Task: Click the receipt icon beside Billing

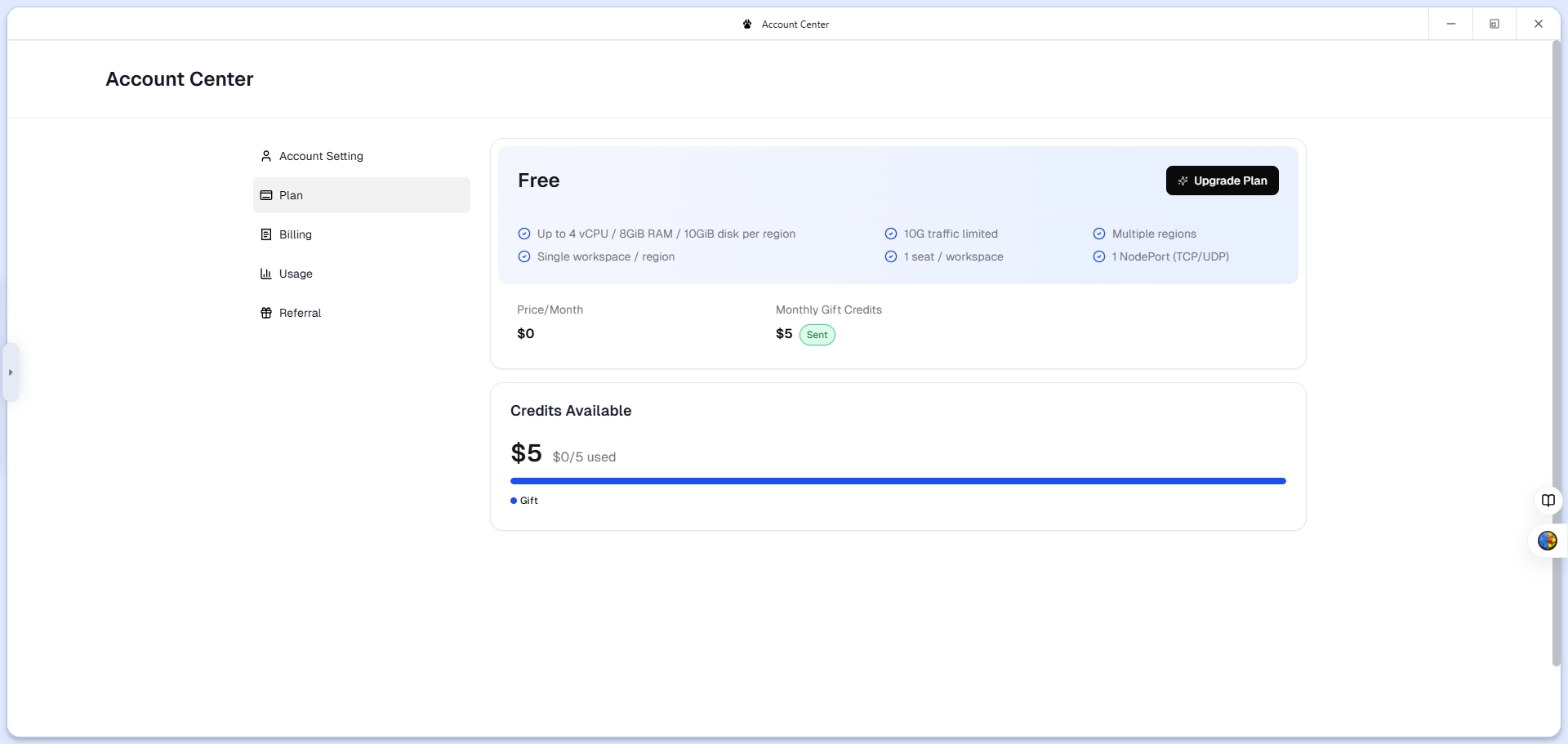Action: pos(265,234)
